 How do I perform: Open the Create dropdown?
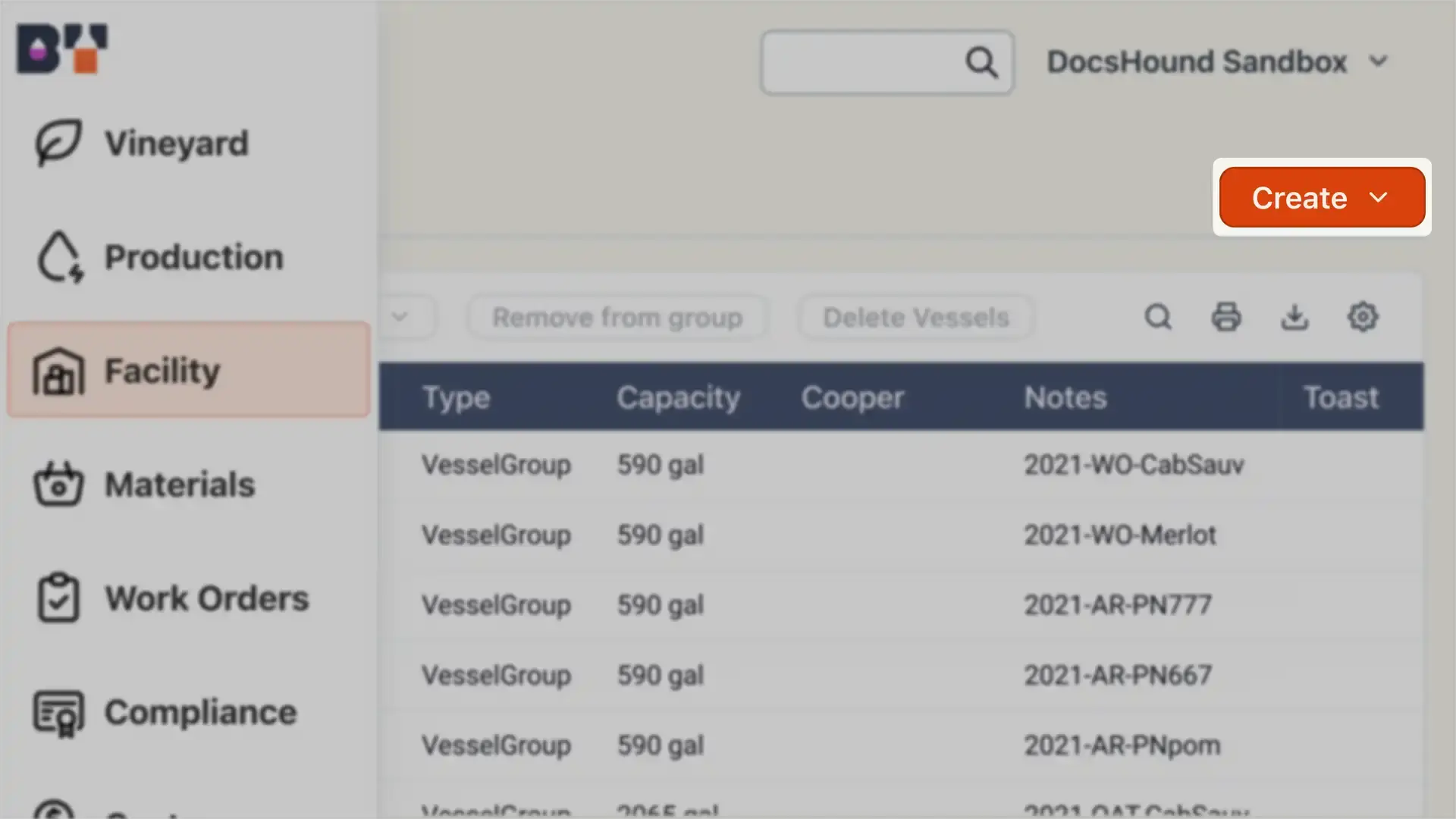(1322, 198)
